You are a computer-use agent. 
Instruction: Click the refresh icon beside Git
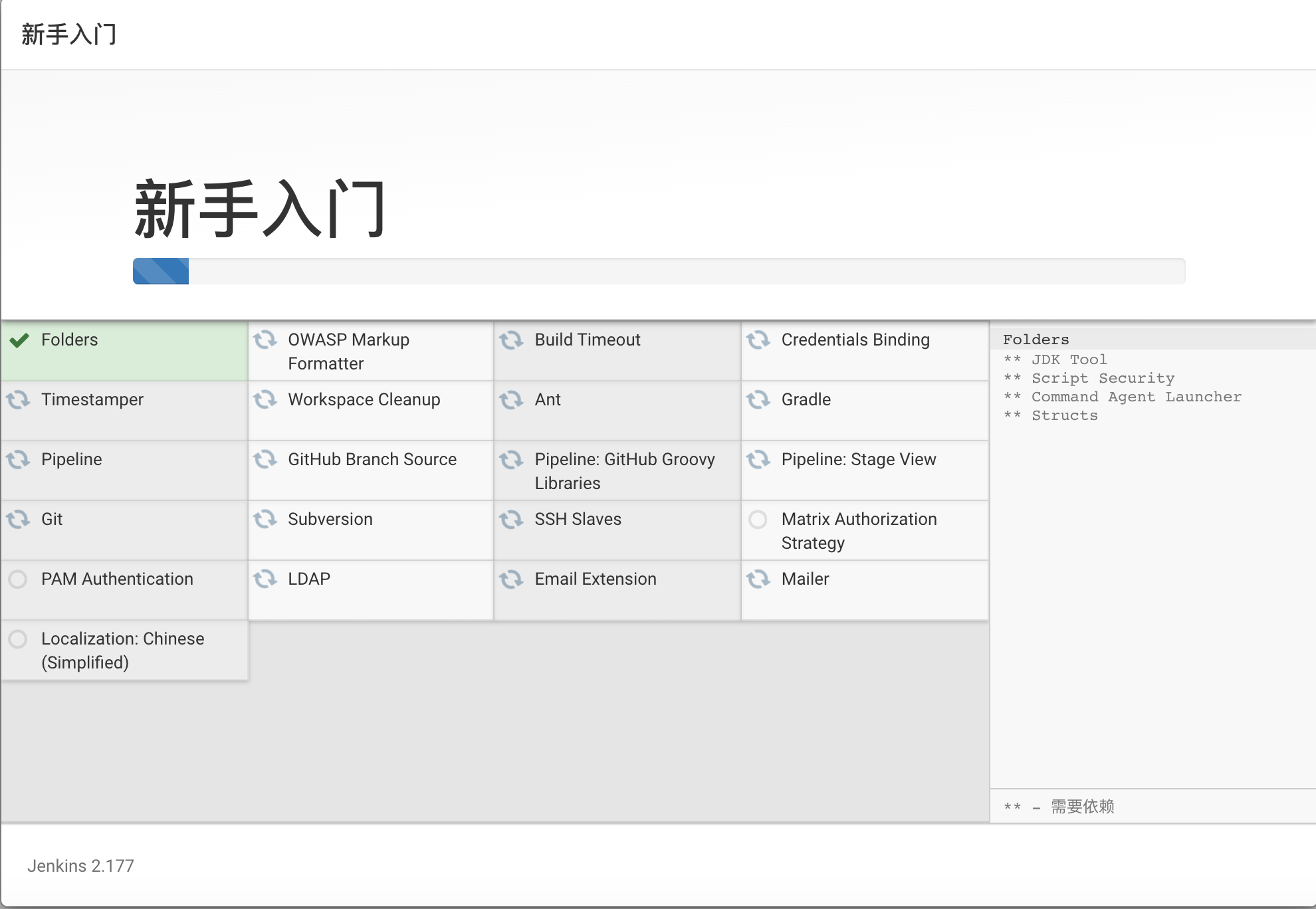click(18, 520)
